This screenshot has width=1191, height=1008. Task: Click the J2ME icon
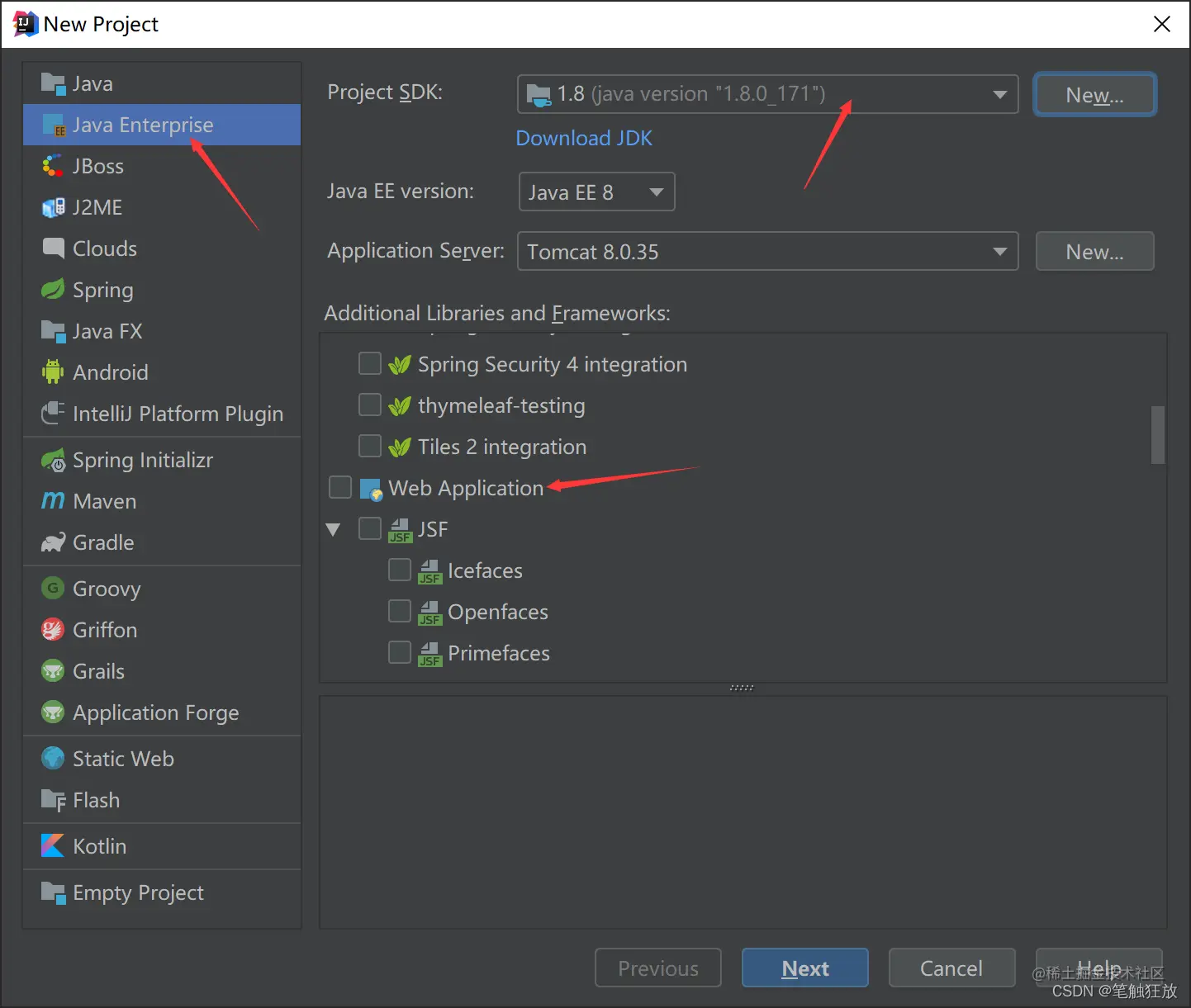click(53, 208)
